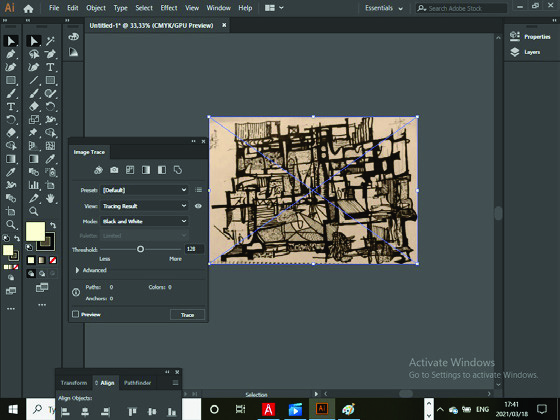The image size is (560, 420).
Task: Click the Threshold value field showing 128
Action: pos(194,249)
